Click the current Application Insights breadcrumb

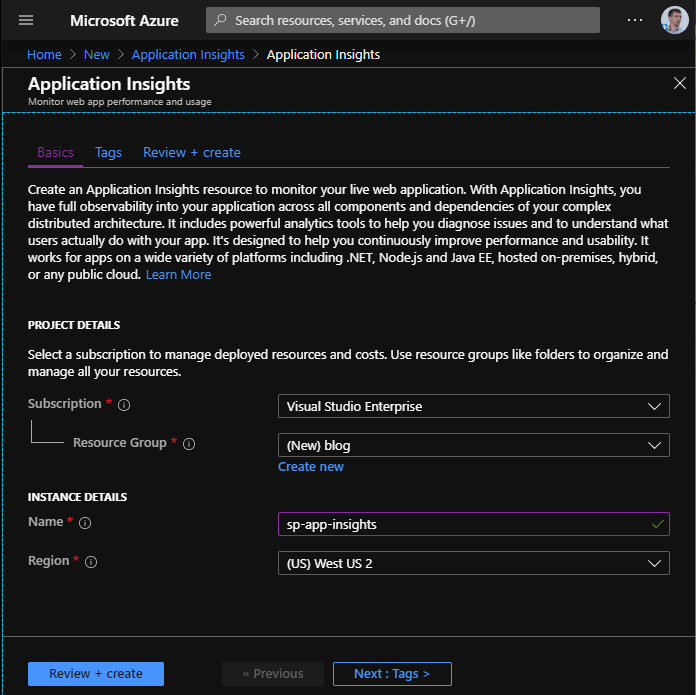(323, 55)
